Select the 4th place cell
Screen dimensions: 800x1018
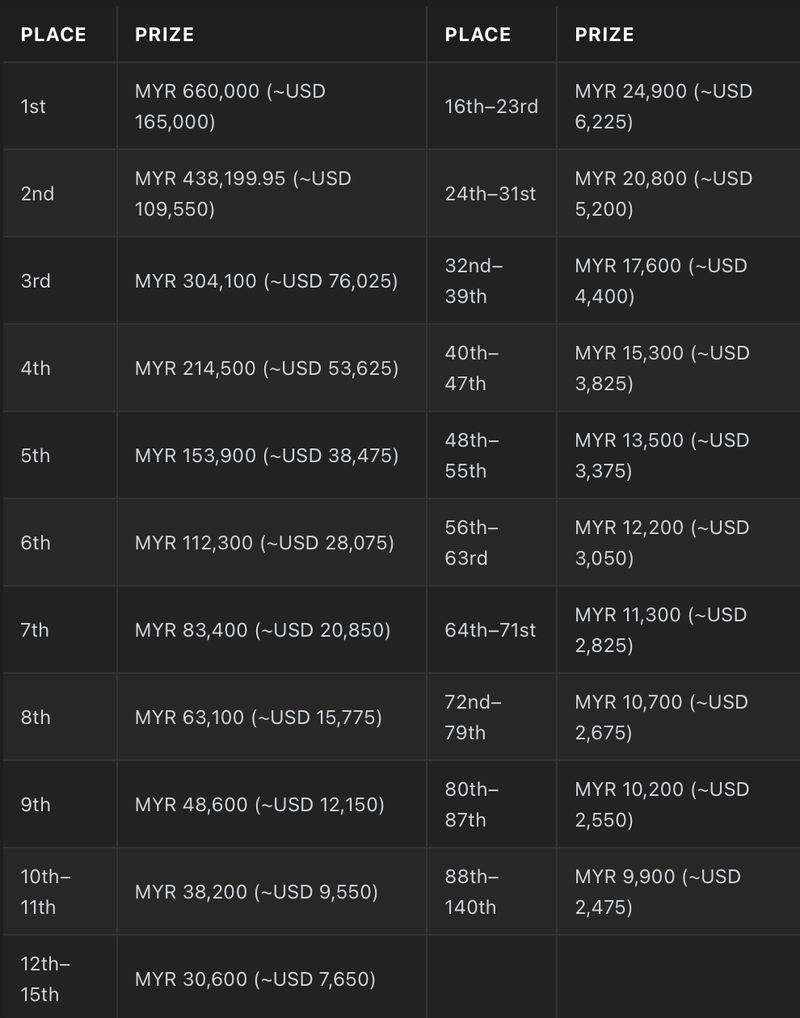coord(60,368)
